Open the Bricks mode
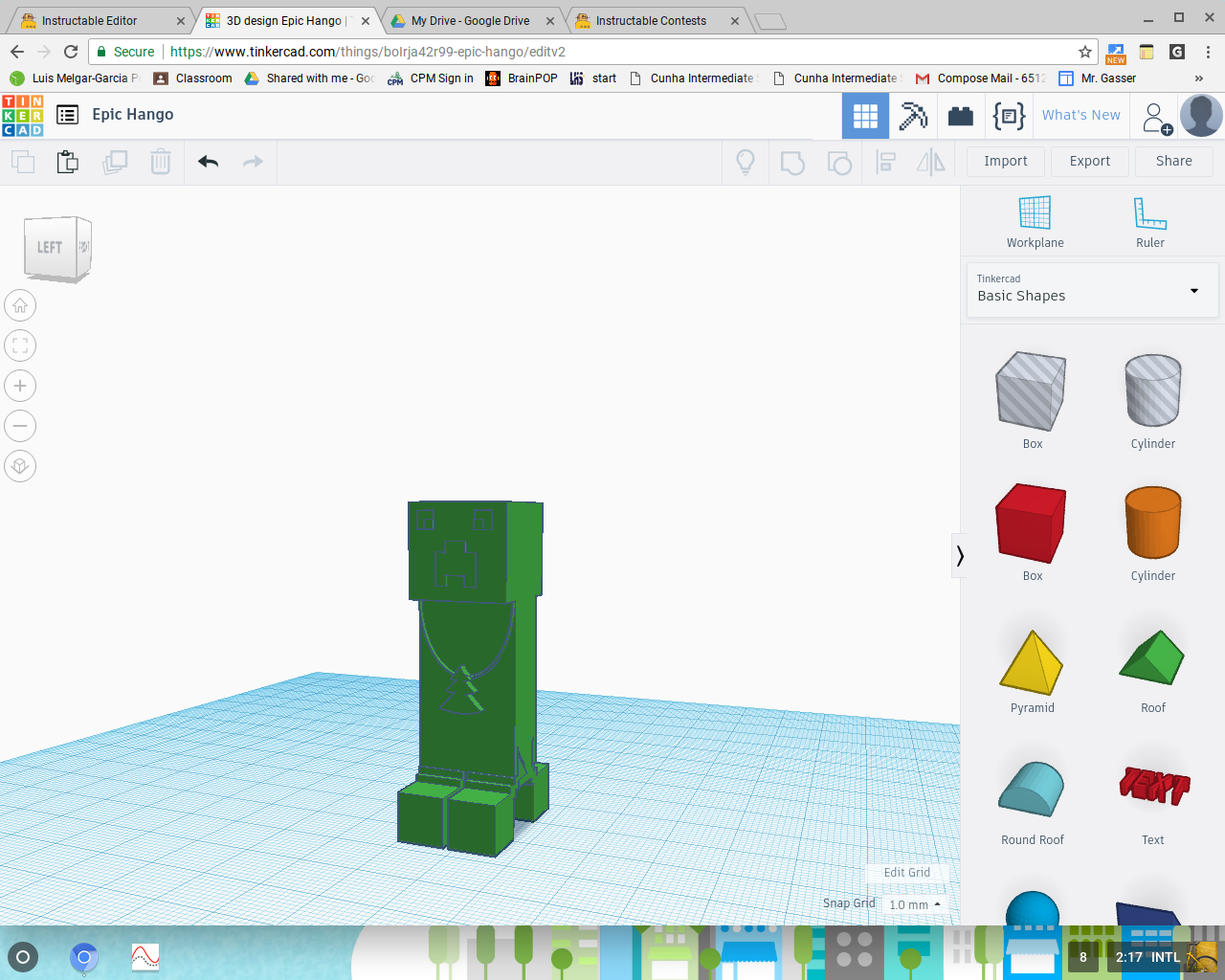Image resolution: width=1225 pixels, height=980 pixels. point(961,116)
